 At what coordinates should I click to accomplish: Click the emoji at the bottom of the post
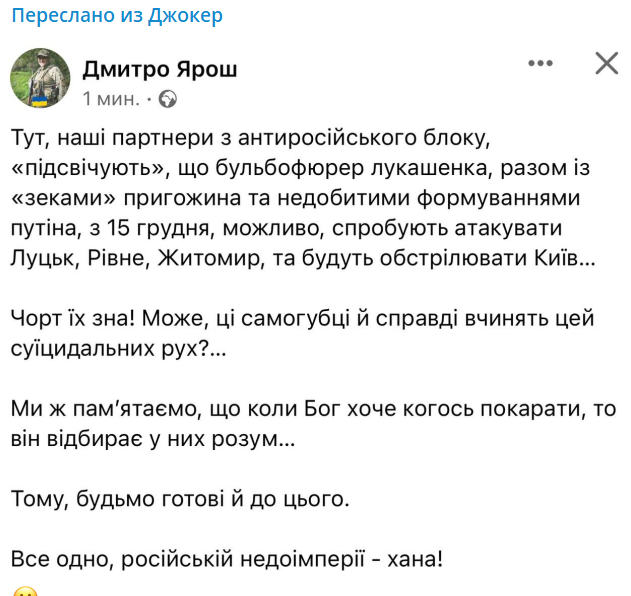25,592
